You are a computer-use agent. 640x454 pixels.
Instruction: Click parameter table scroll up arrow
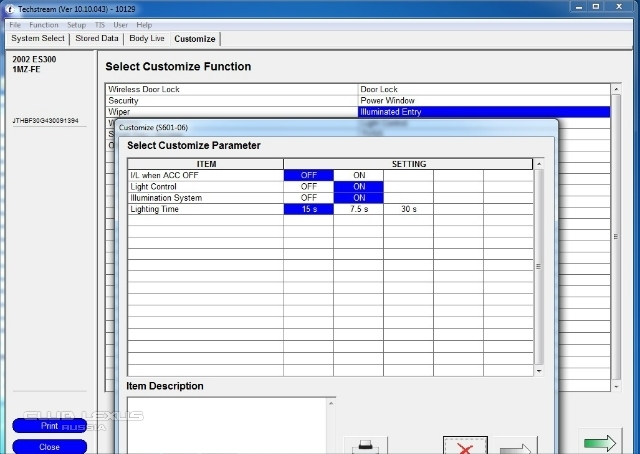point(539,164)
